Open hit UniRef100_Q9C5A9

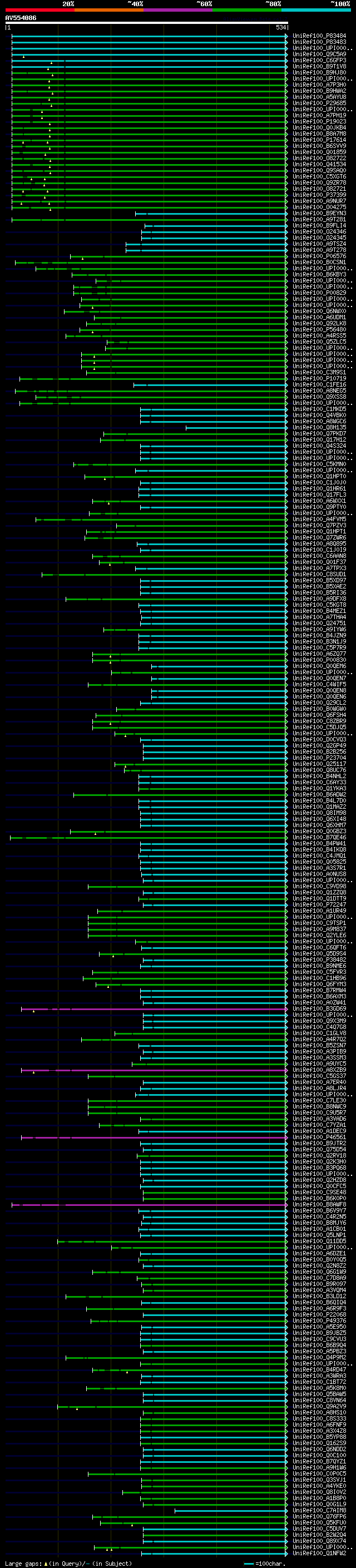click(x=319, y=54)
